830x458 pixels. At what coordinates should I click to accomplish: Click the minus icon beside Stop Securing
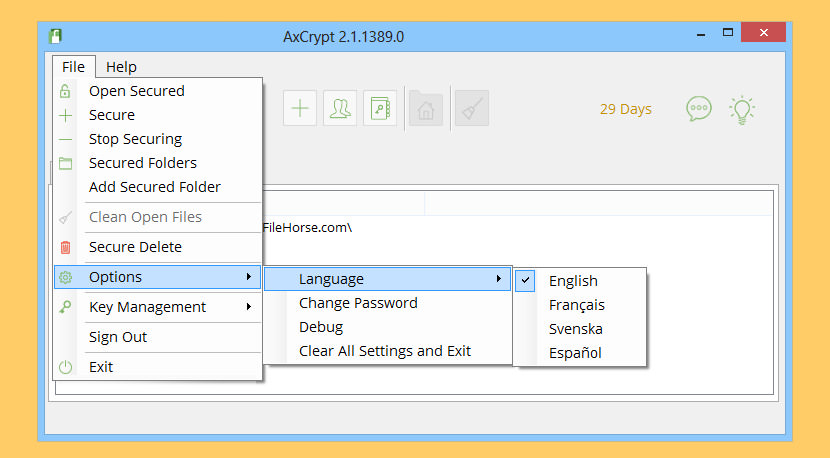[65, 139]
